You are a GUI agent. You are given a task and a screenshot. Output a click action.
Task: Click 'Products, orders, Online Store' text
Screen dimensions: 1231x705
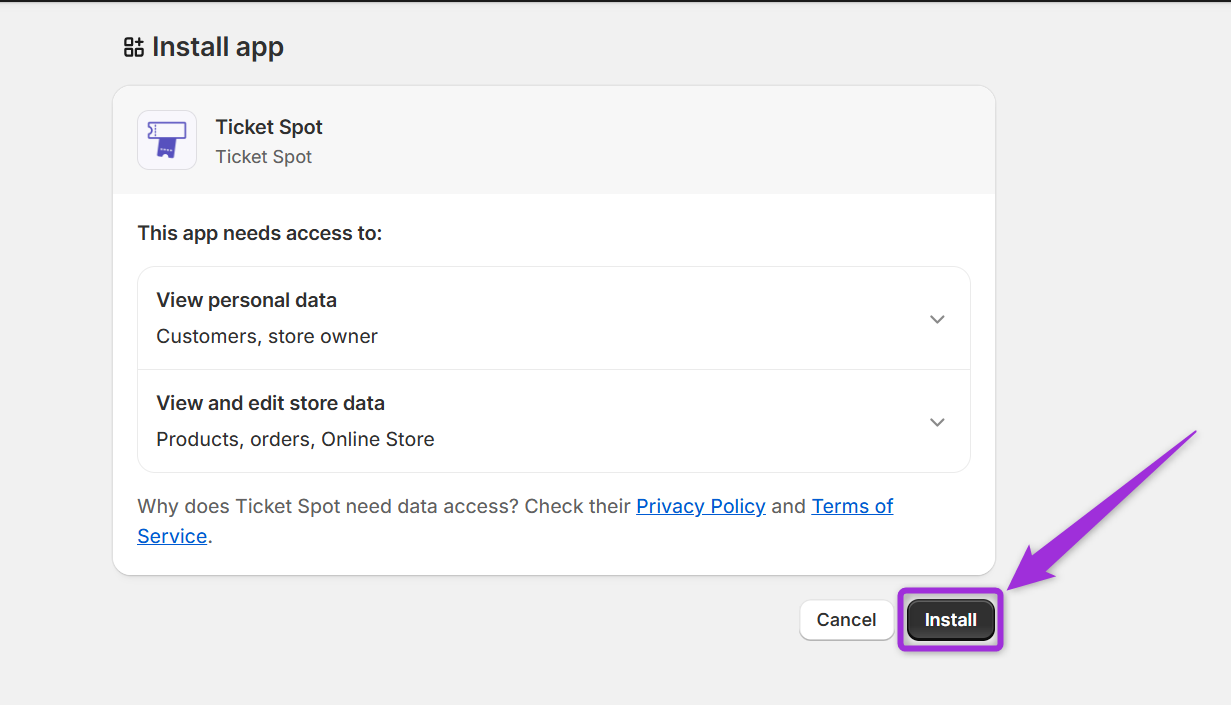click(x=295, y=439)
